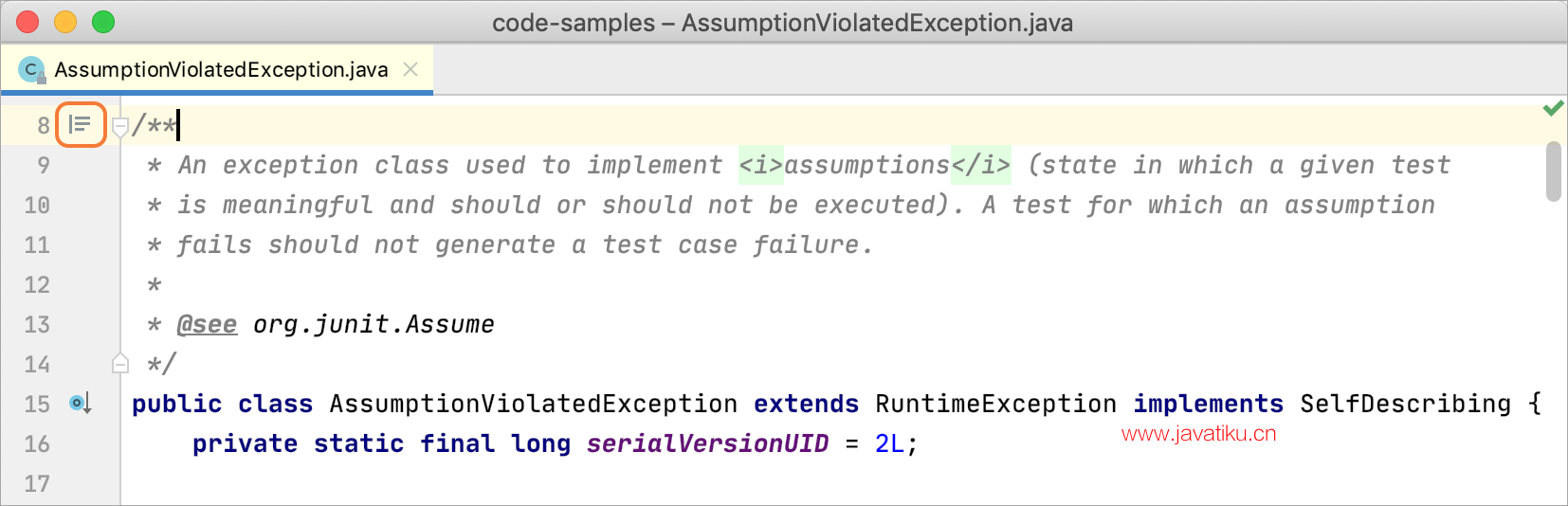Place cursor on serialVersionUID field
Screen dimensions: 1568x506
707,443
